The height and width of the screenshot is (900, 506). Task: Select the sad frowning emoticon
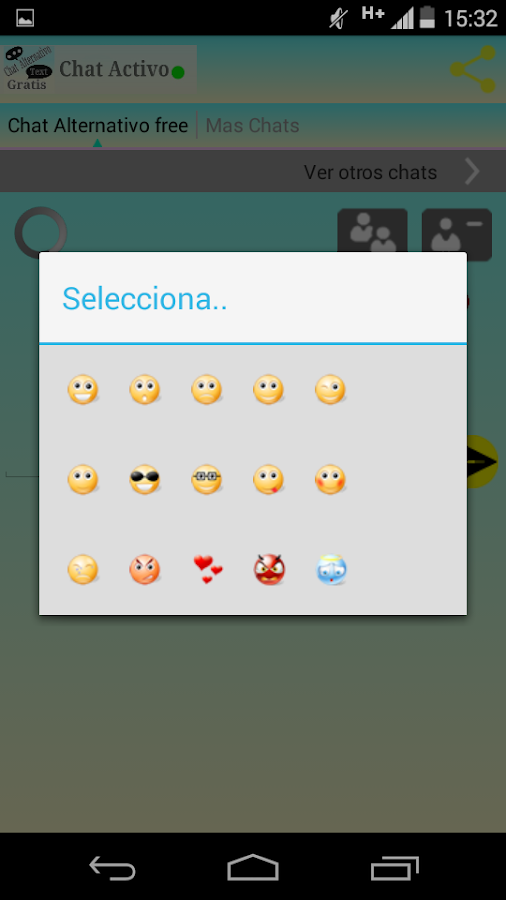point(207,390)
